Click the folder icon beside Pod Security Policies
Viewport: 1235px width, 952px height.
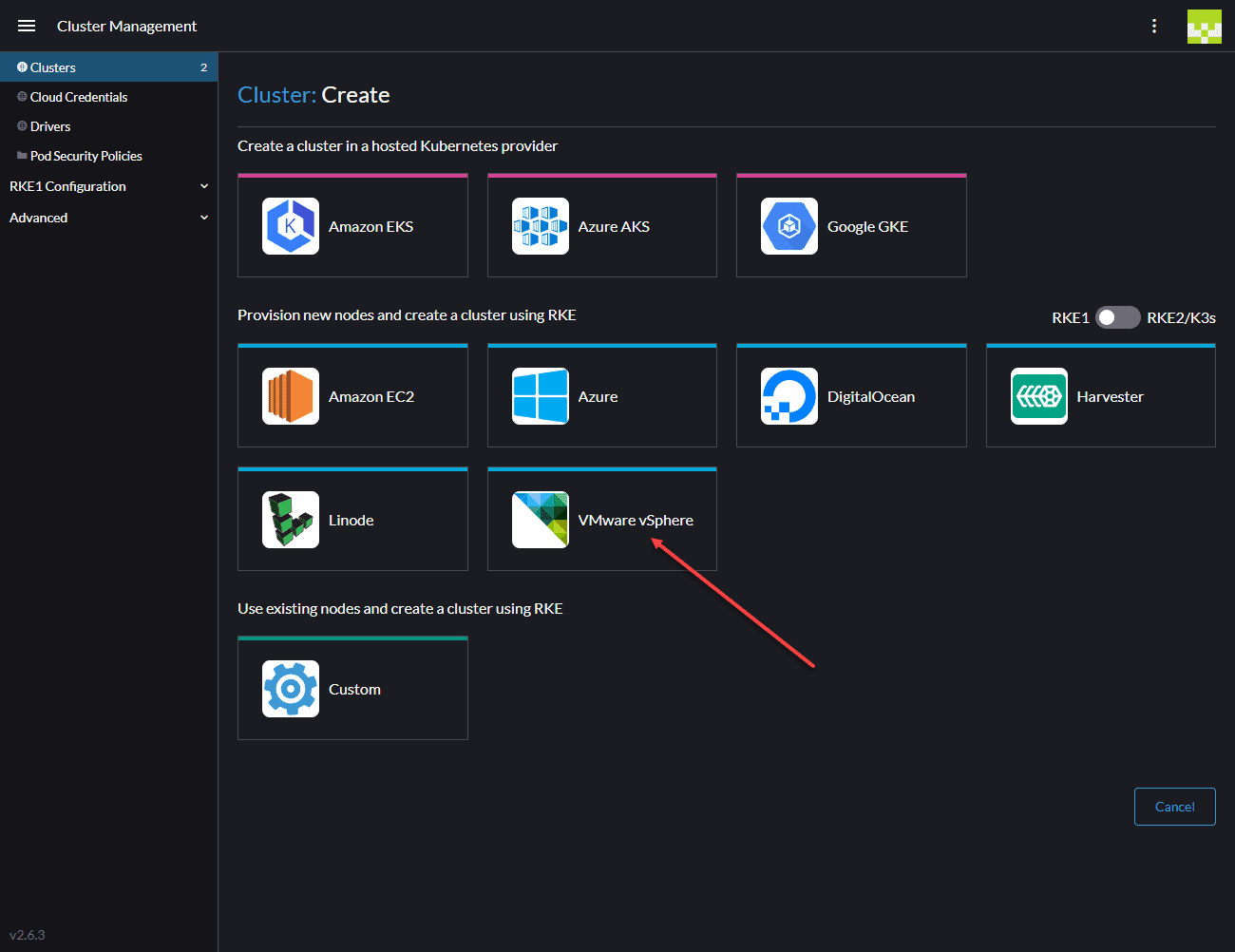22,156
